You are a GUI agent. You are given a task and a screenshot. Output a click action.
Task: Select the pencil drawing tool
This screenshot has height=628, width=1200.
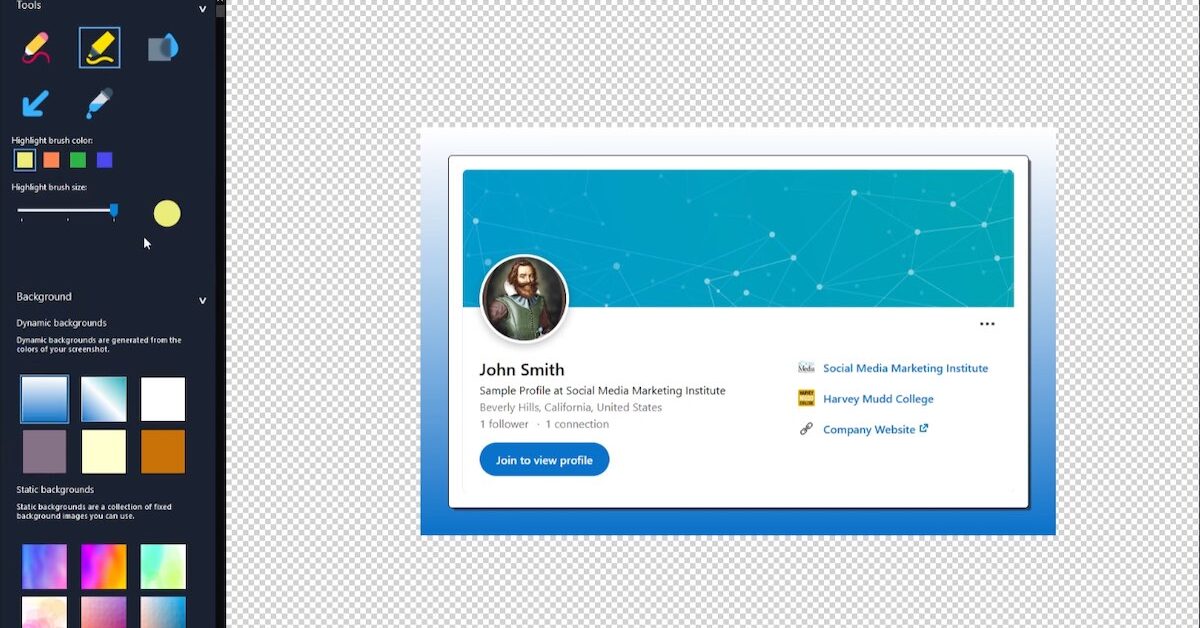coord(37,48)
